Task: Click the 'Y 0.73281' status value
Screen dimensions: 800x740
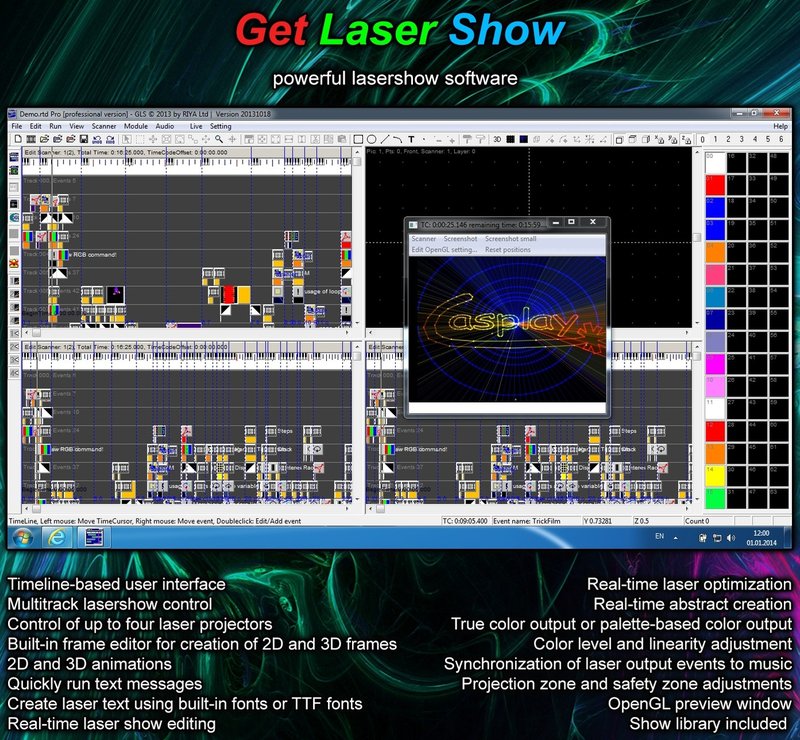Action: tap(599, 521)
